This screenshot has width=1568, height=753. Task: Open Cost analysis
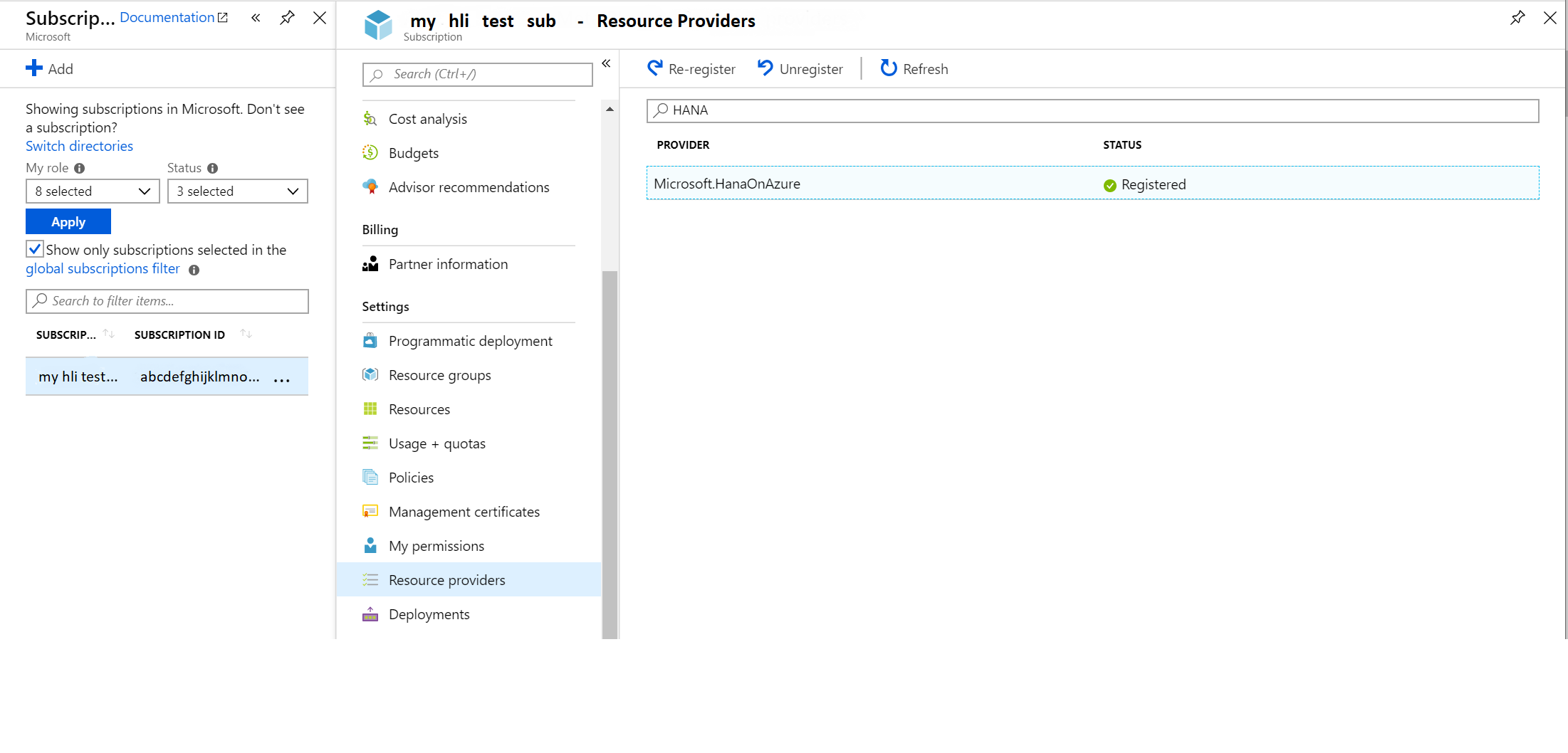[x=428, y=119]
